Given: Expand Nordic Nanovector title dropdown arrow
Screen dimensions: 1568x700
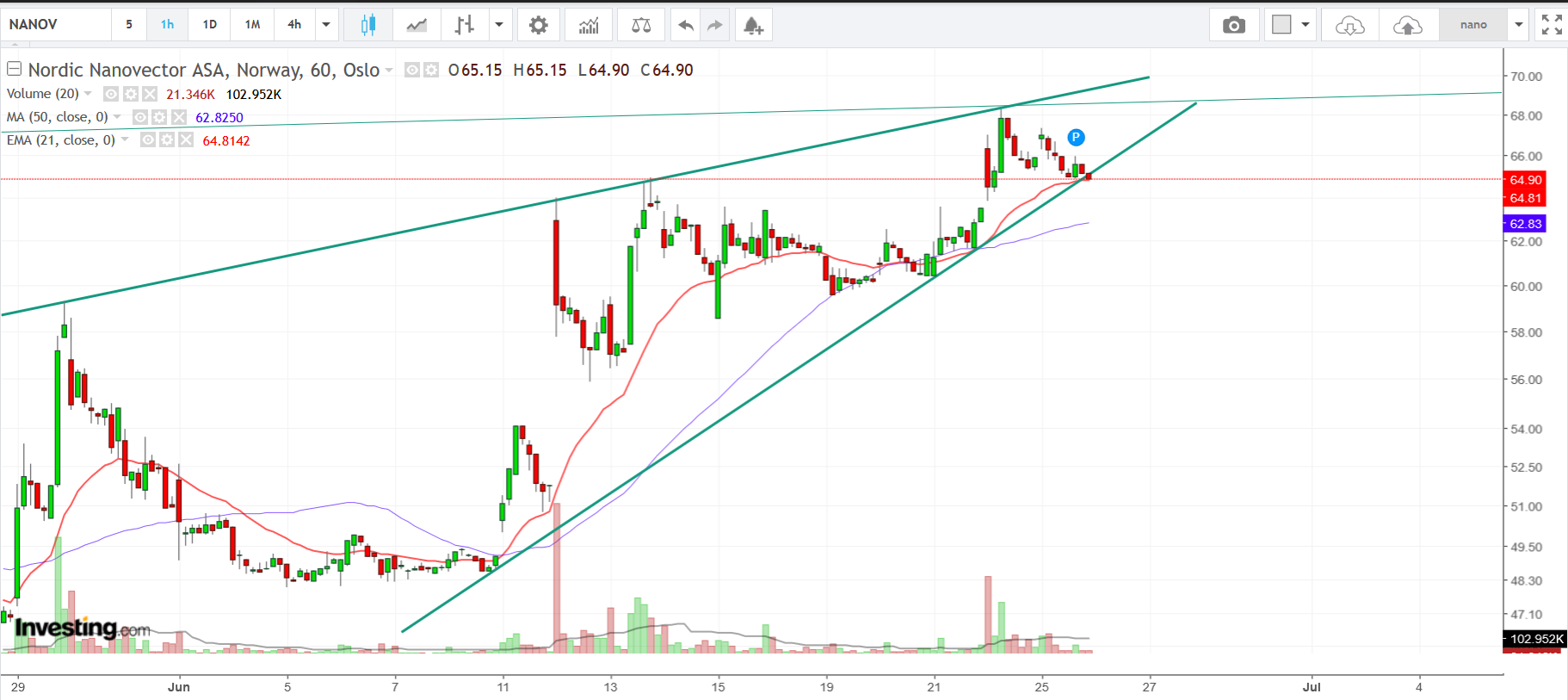Looking at the screenshot, I should tap(389, 71).
